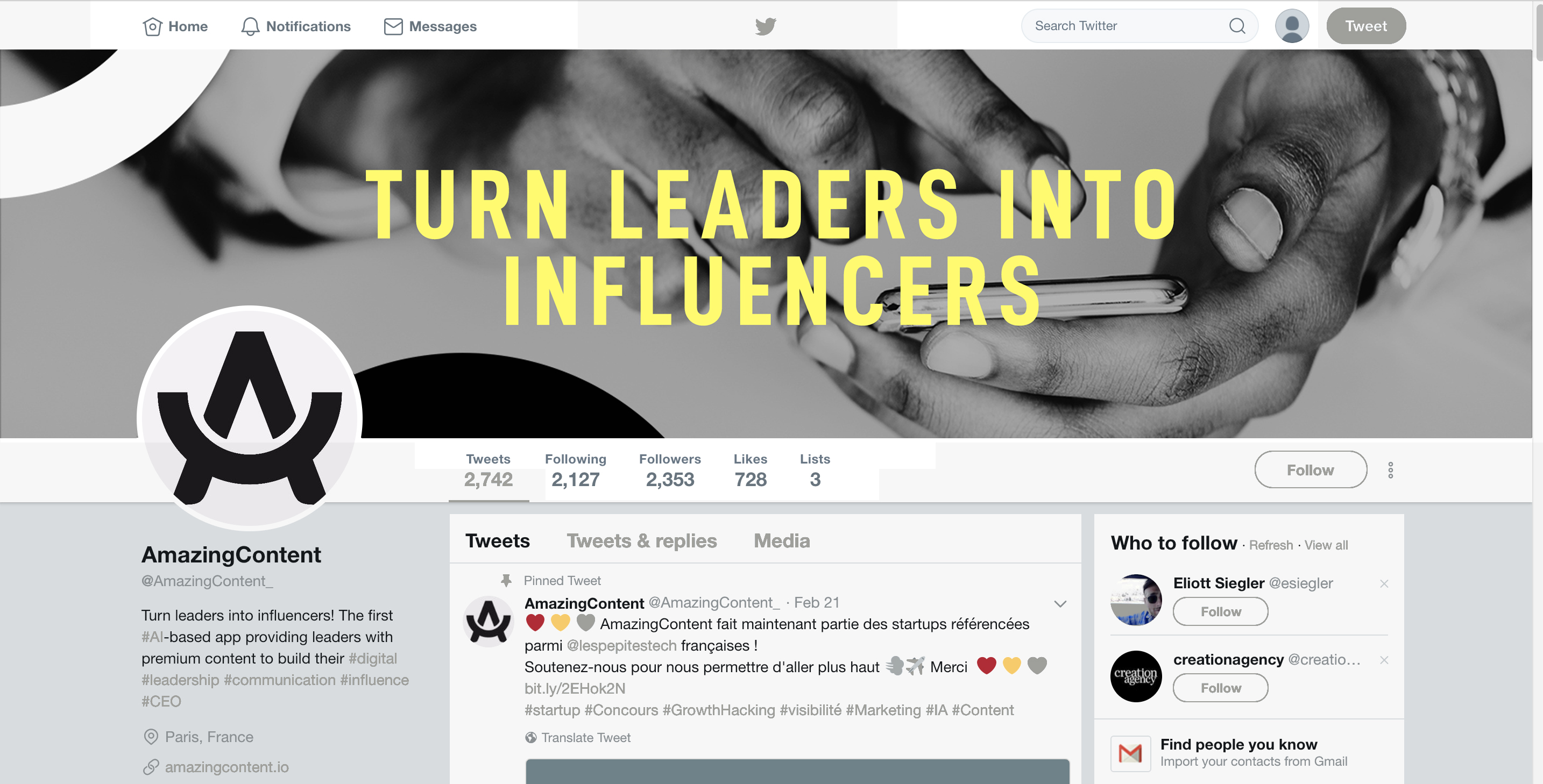The width and height of the screenshot is (1543, 784).
Task: Click the search magnifier icon
Action: pyautogui.click(x=1237, y=26)
